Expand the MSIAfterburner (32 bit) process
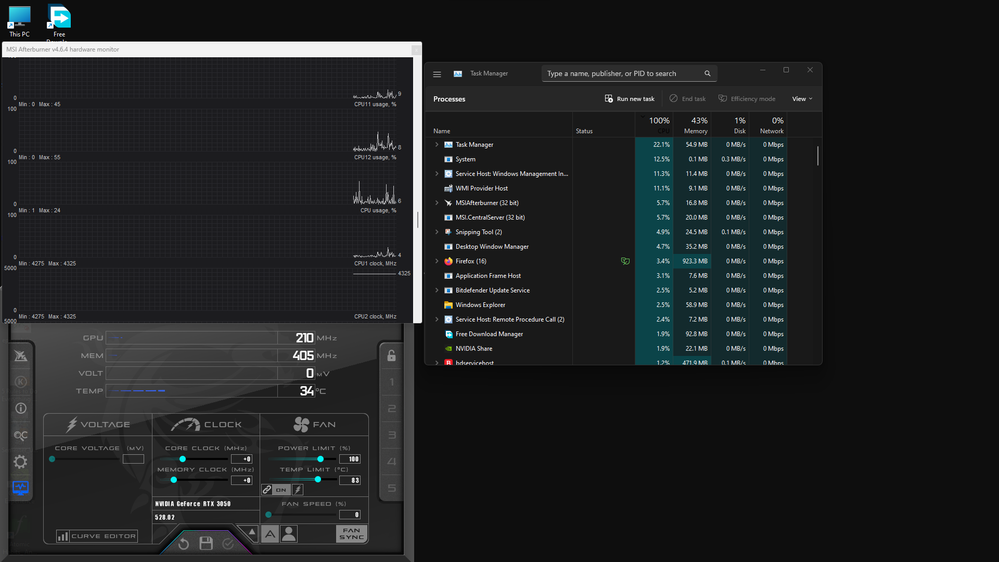 [x=436, y=203]
